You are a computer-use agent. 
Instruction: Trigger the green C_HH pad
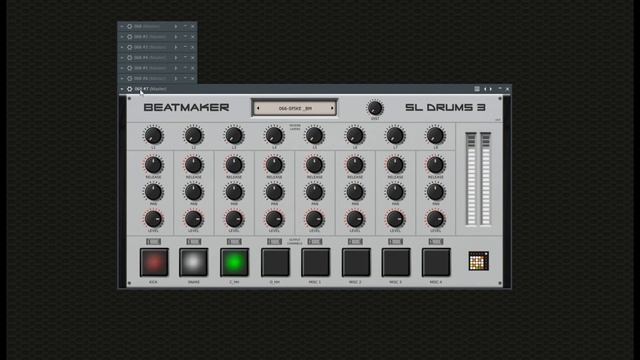[234, 262]
